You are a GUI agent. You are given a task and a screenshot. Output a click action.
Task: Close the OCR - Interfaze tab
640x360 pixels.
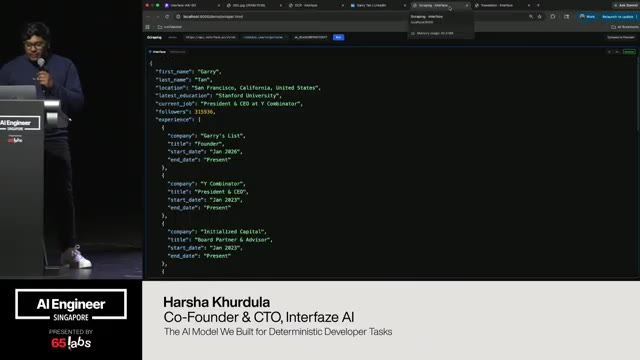(x=343, y=5)
